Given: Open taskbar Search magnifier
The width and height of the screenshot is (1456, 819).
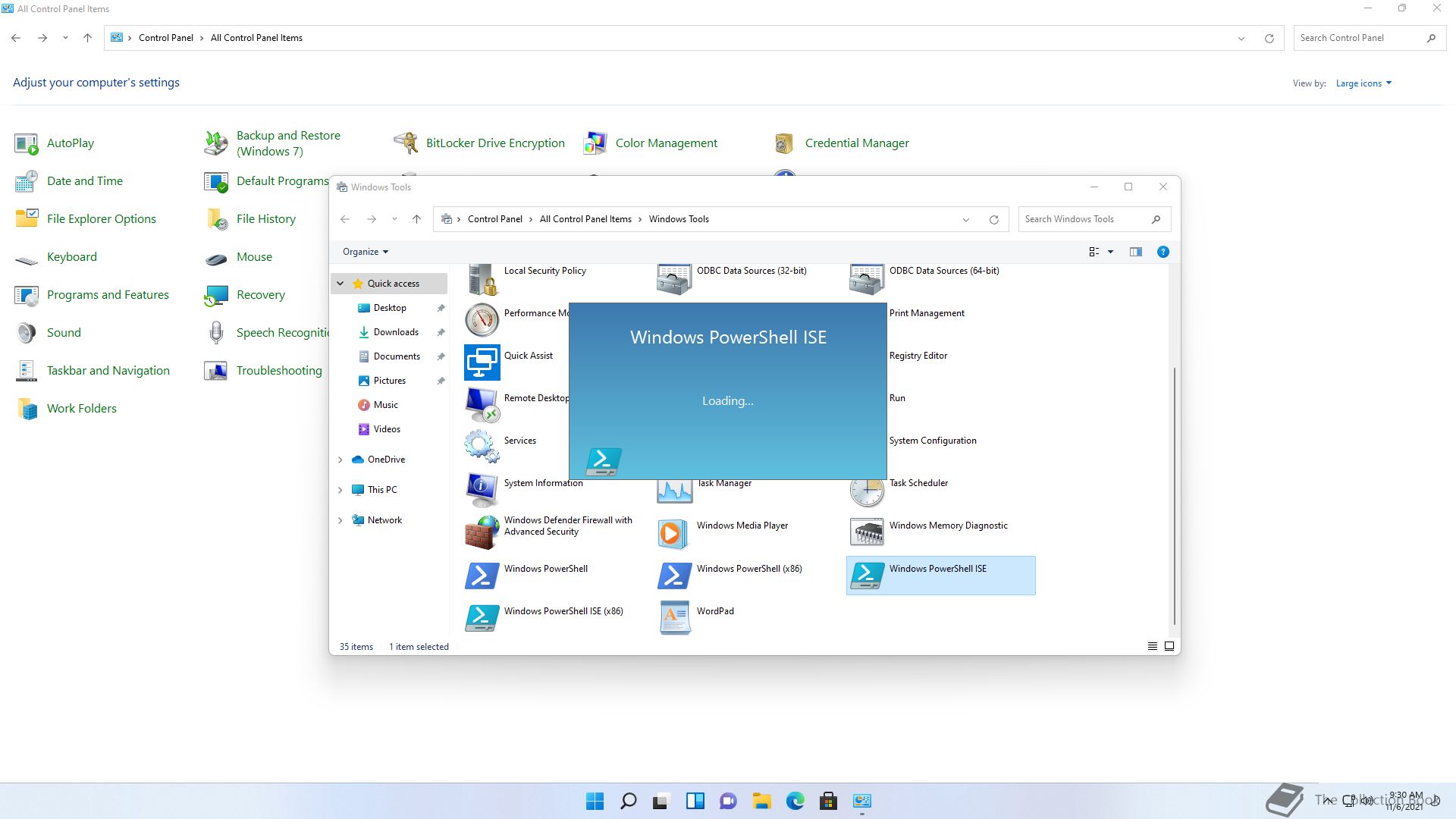Looking at the screenshot, I should click(628, 801).
